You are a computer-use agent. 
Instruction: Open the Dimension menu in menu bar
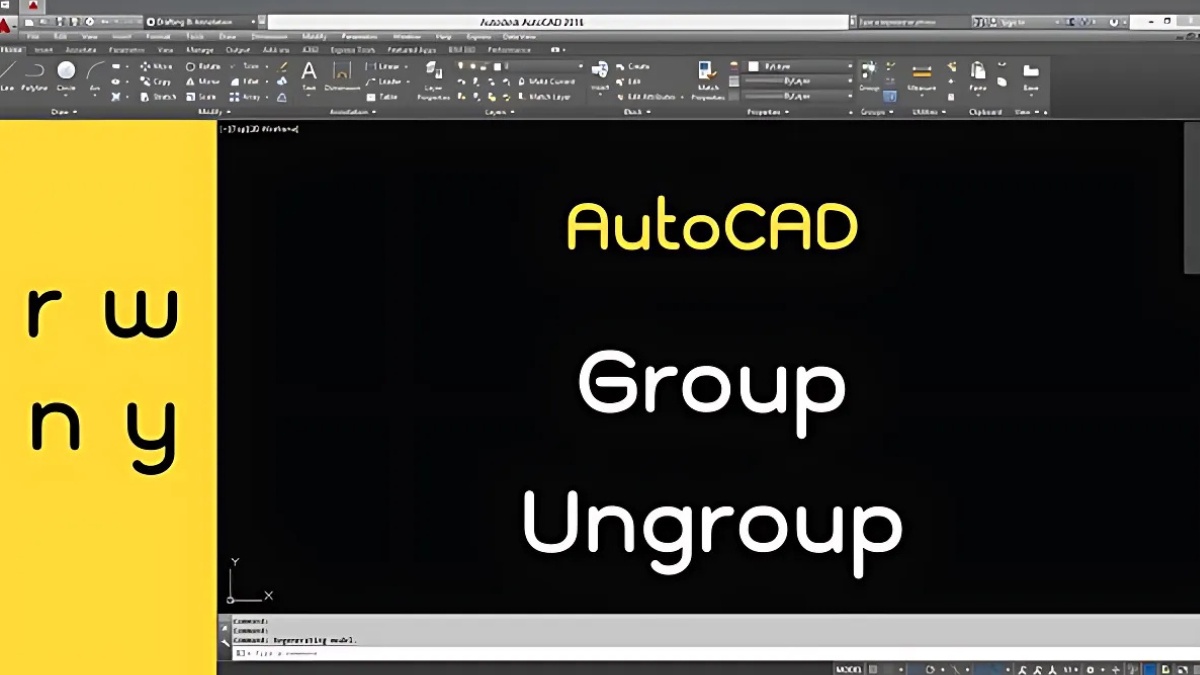click(x=270, y=36)
